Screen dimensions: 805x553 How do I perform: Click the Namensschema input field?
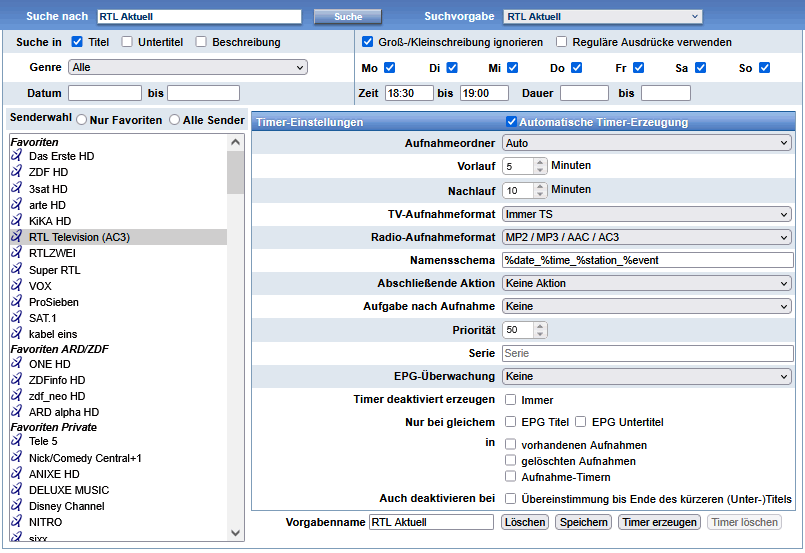coord(648,260)
